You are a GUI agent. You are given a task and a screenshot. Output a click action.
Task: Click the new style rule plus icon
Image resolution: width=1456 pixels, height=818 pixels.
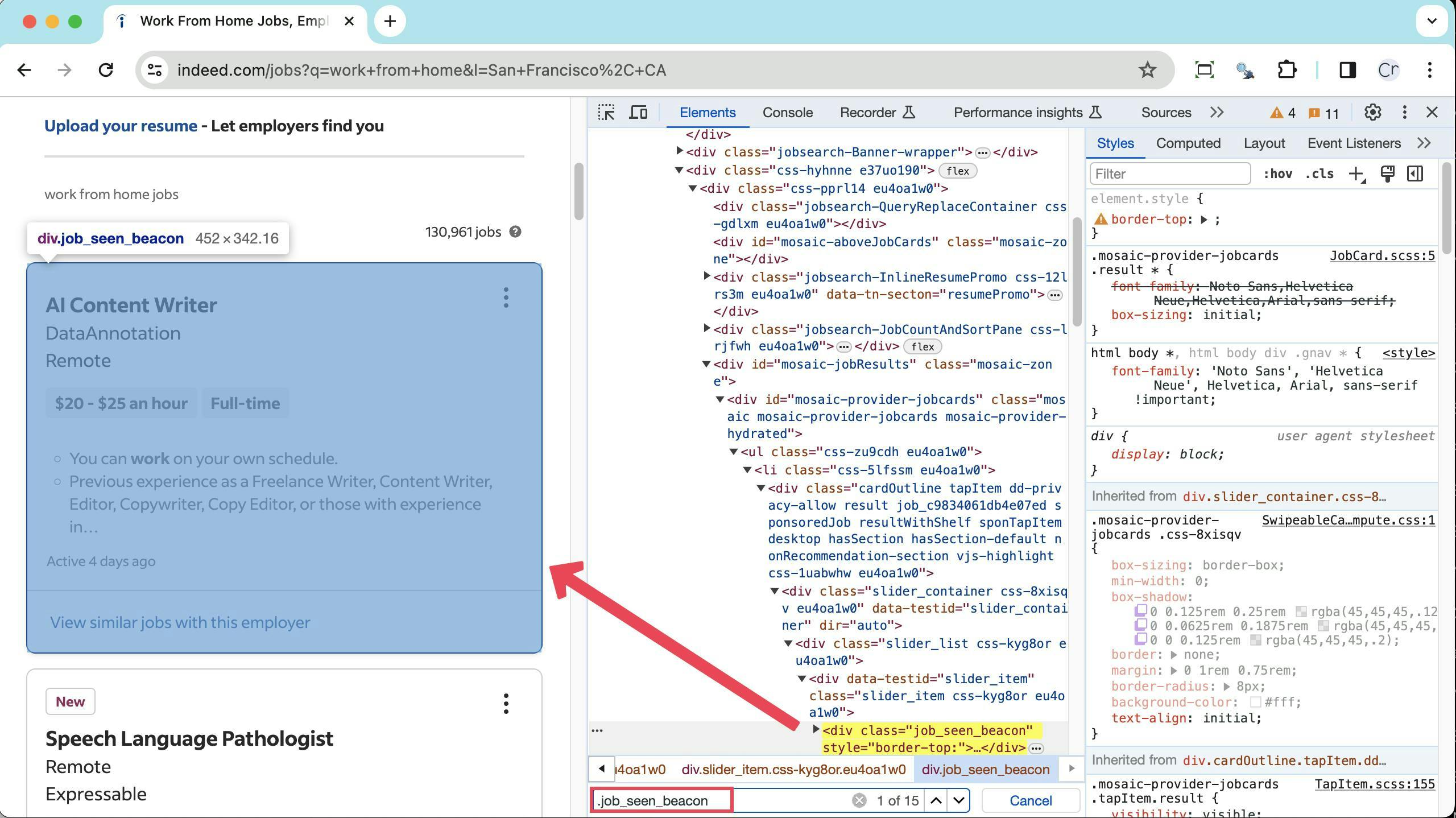point(1356,174)
